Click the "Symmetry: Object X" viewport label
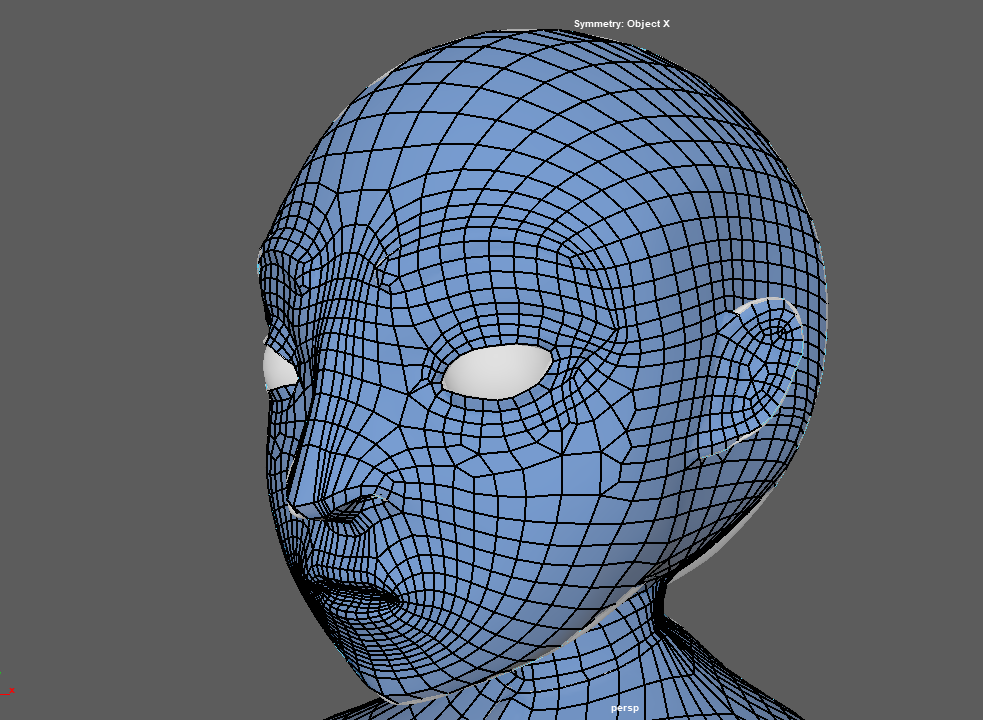 point(621,24)
